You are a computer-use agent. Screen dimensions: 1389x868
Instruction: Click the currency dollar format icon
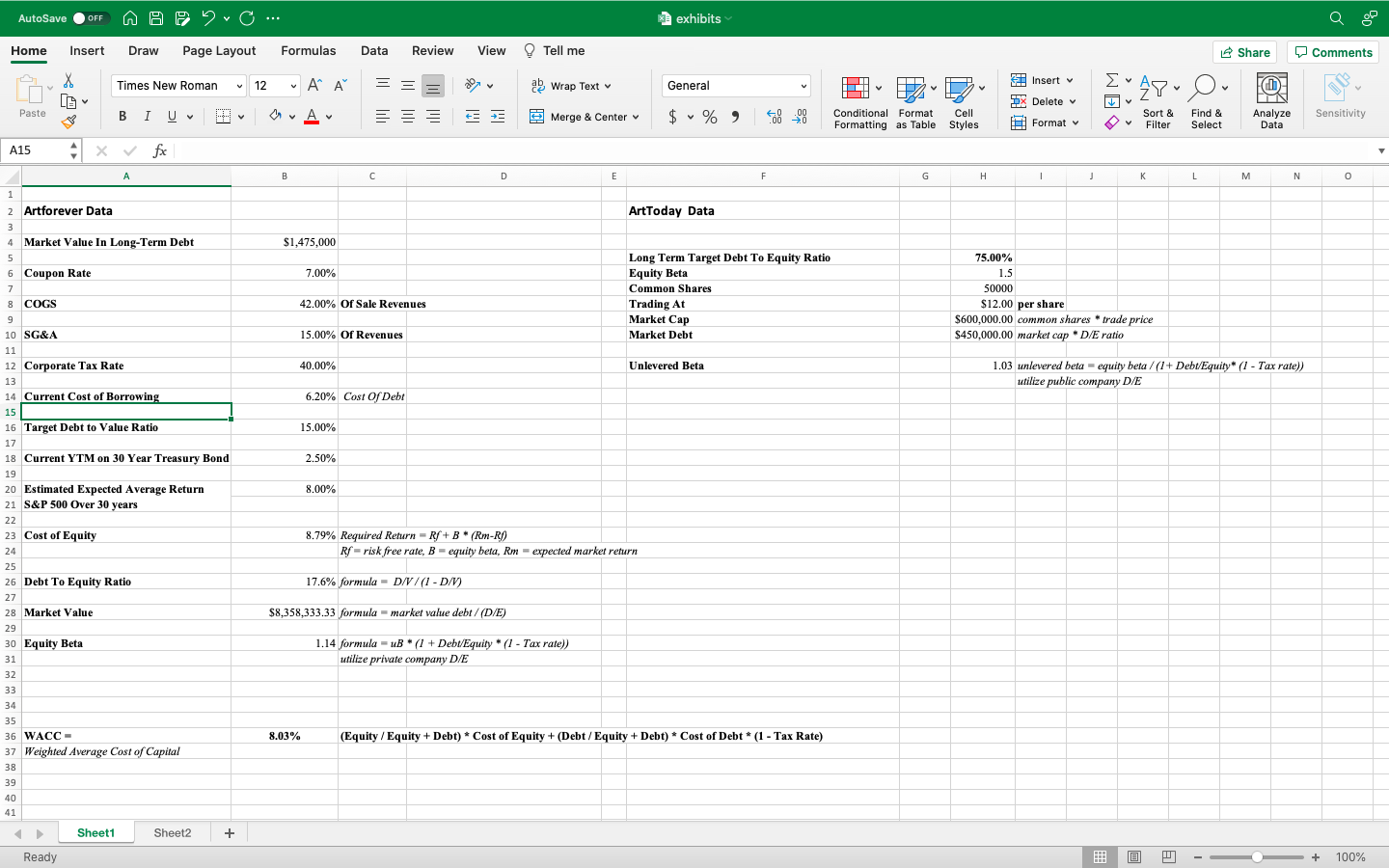coord(672,117)
